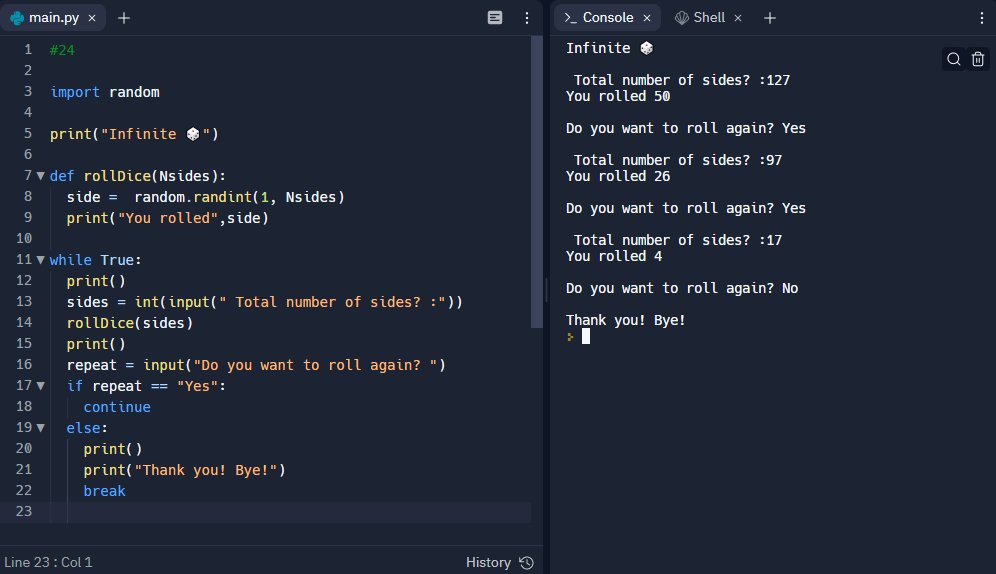
Task: Click 'rollDice(sides)' code line
Action: click(130, 323)
